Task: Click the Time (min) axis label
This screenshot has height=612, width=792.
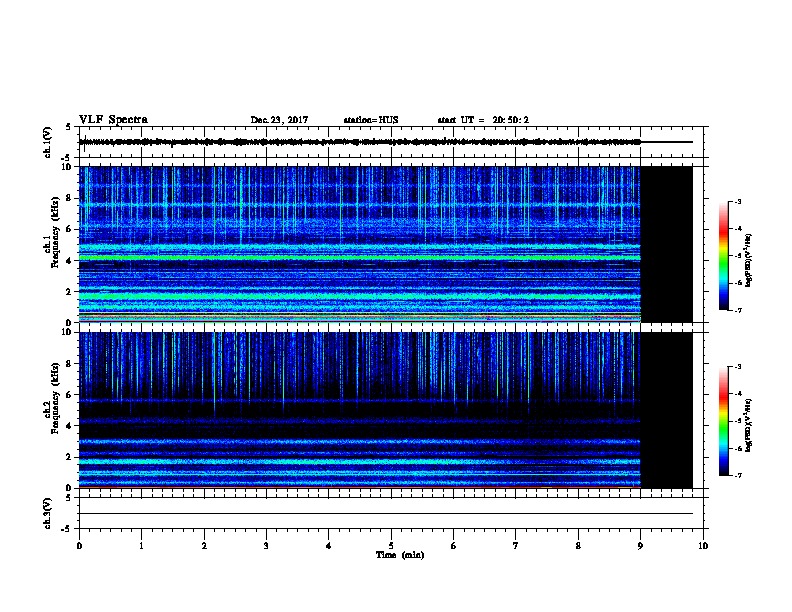Action: point(400,555)
